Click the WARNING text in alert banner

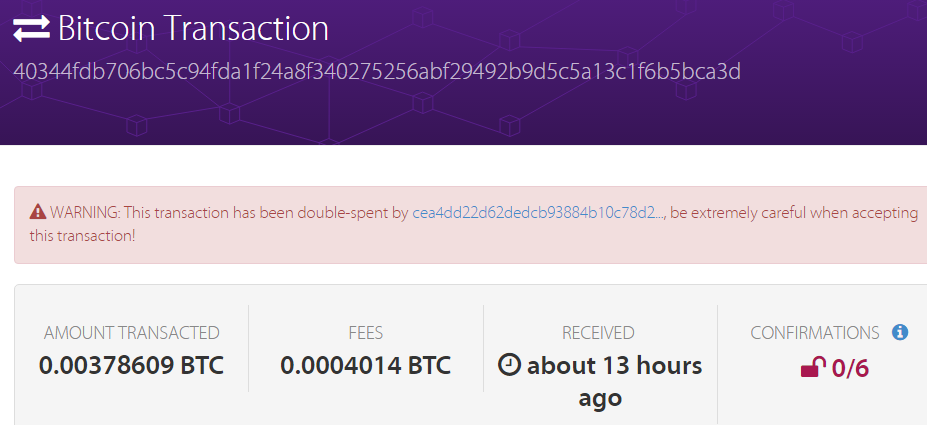click(85, 213)
